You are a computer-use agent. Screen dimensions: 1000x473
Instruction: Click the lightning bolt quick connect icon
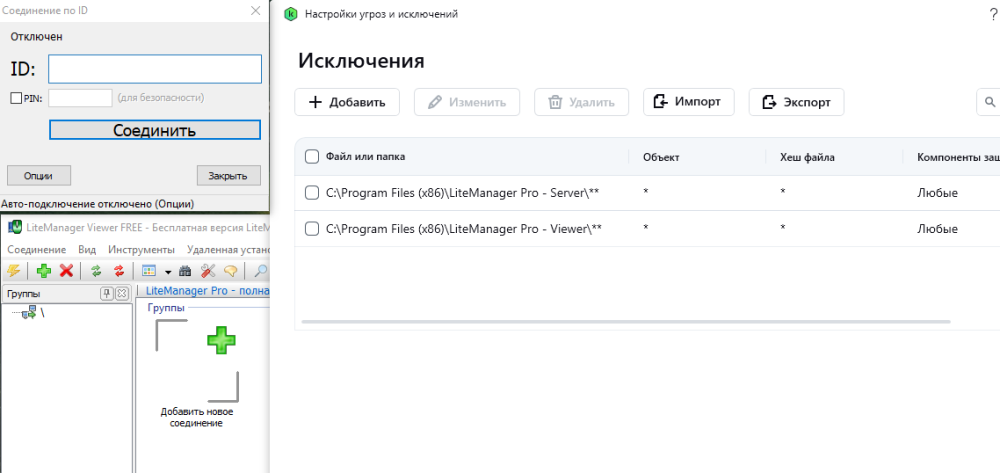[13, 271]
